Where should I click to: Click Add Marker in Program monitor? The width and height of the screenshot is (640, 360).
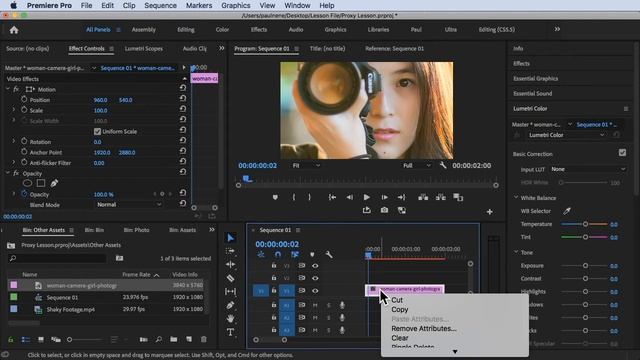275,197
